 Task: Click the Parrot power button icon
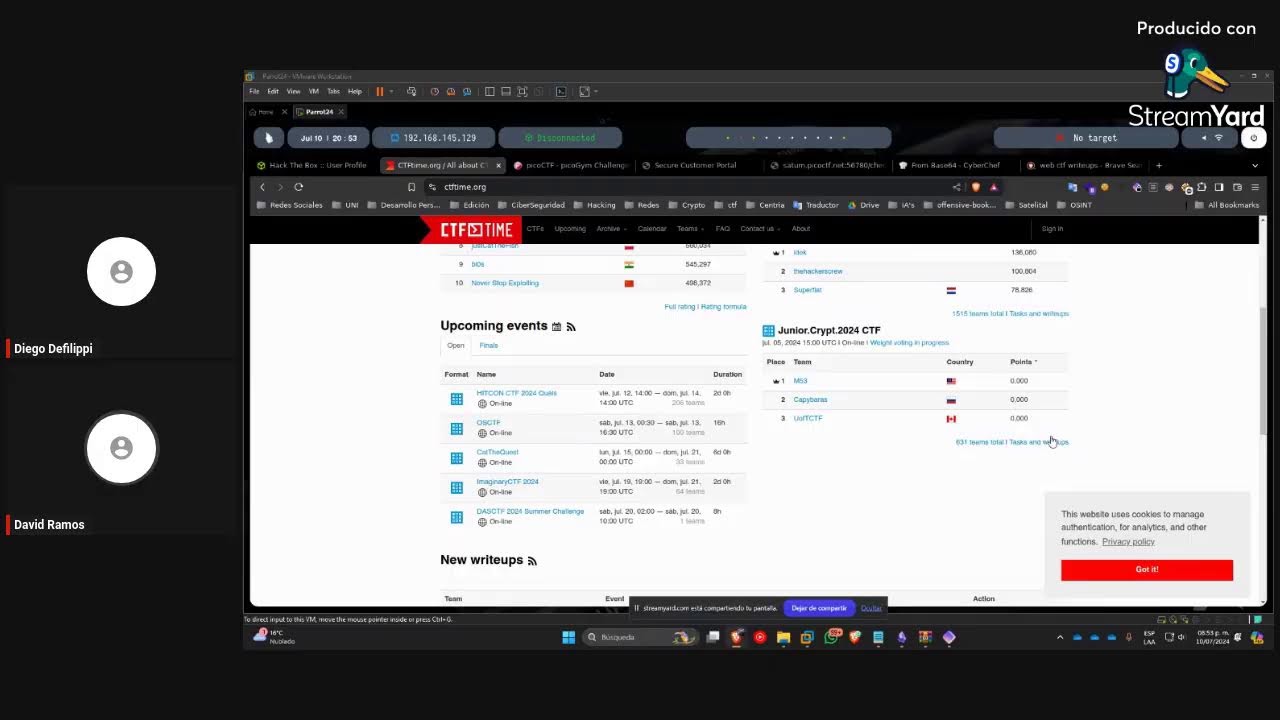point(1254,138)
